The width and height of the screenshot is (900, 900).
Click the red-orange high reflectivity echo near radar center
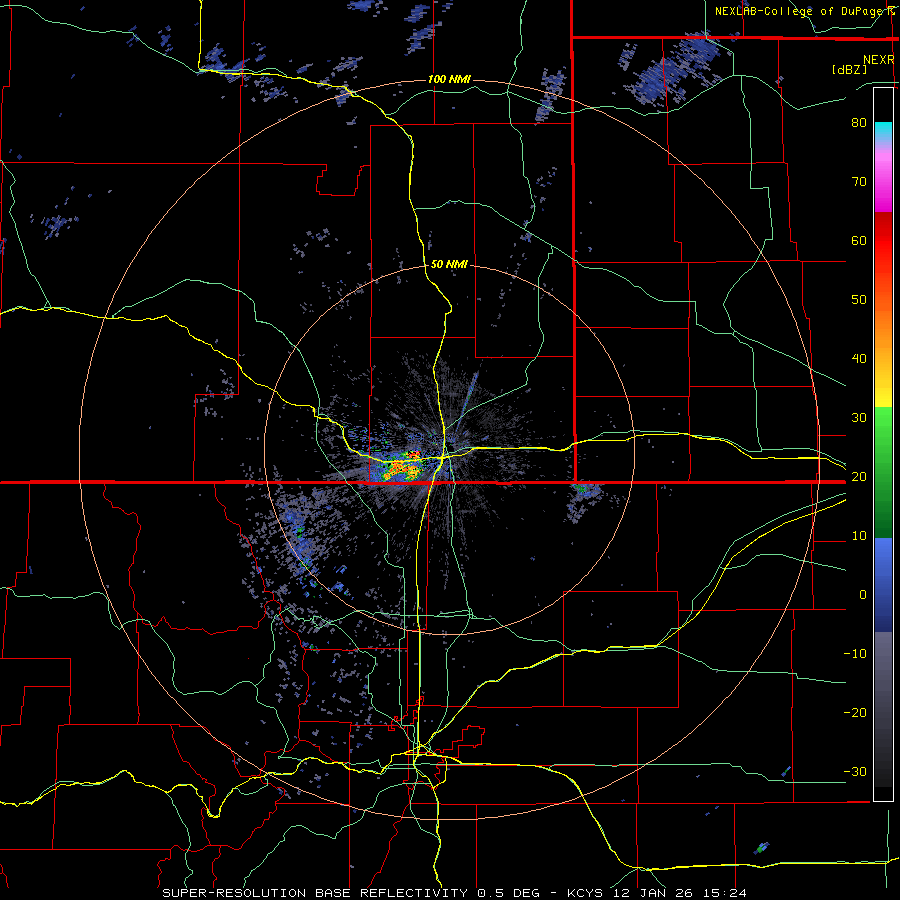point(402,466)
